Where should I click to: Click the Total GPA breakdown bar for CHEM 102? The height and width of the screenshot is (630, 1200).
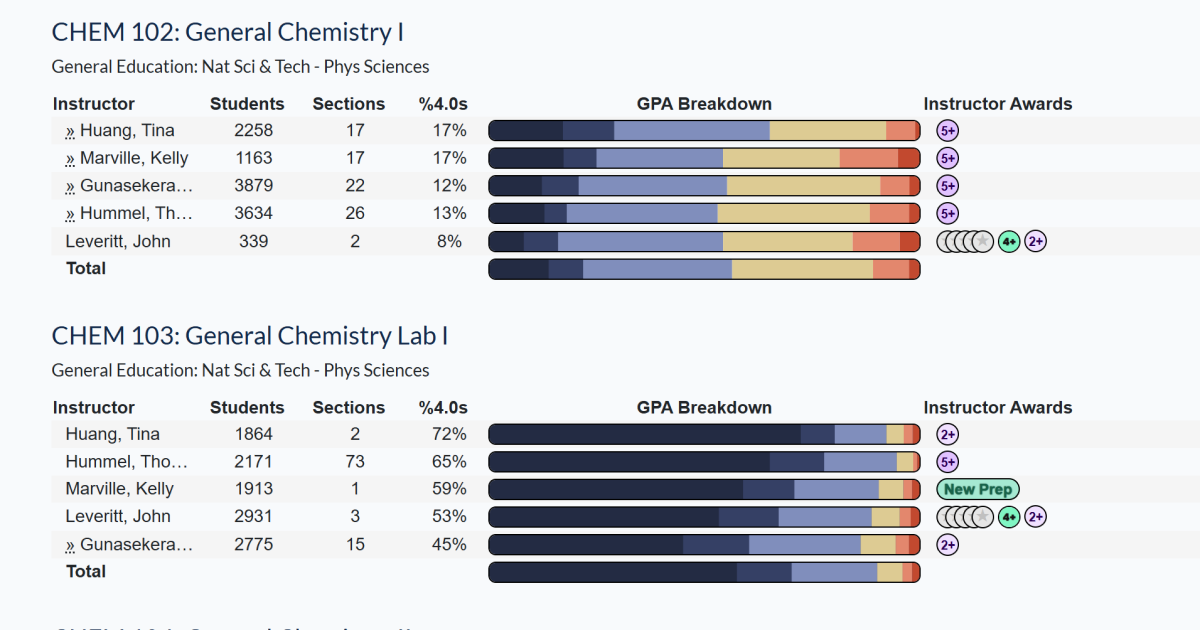pos(704,269)
